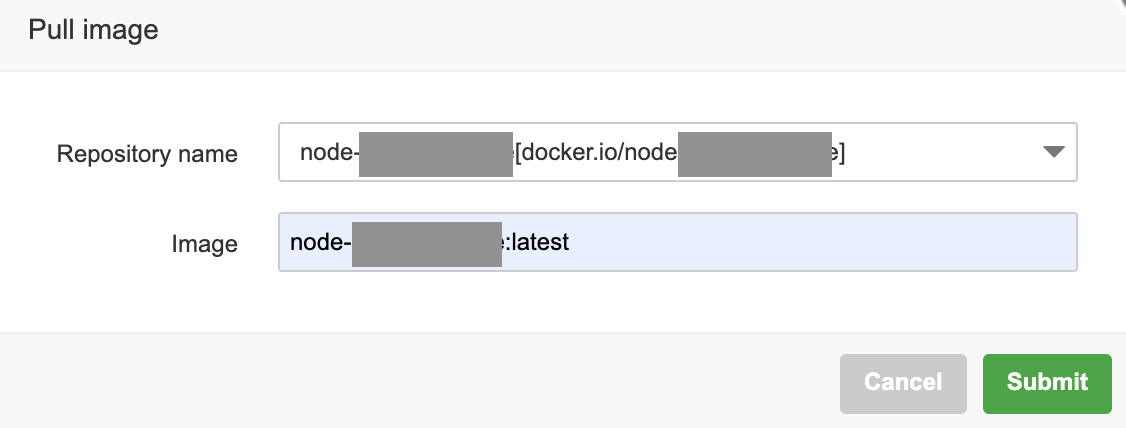Select the downward triangle in repository field
The width and height of the screenshot is (1126, 428).
(x=1052, y=152)
